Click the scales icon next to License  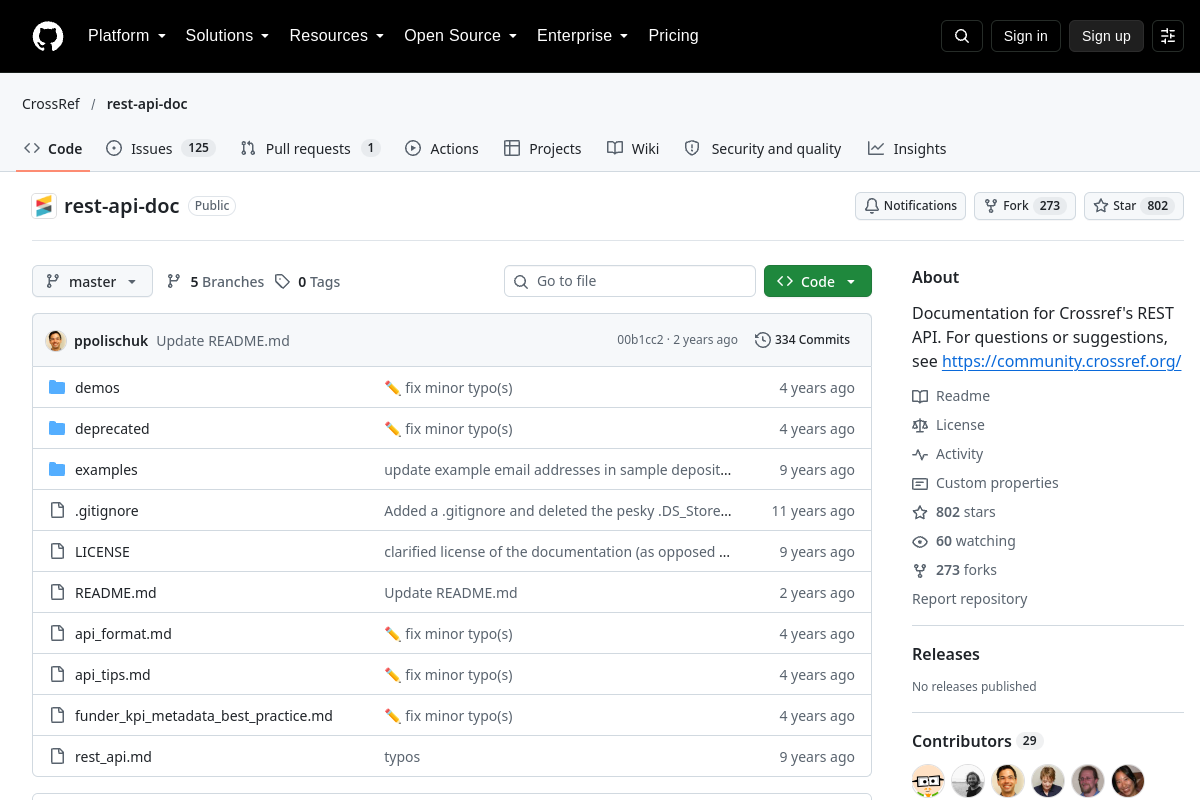click(920, 425)
